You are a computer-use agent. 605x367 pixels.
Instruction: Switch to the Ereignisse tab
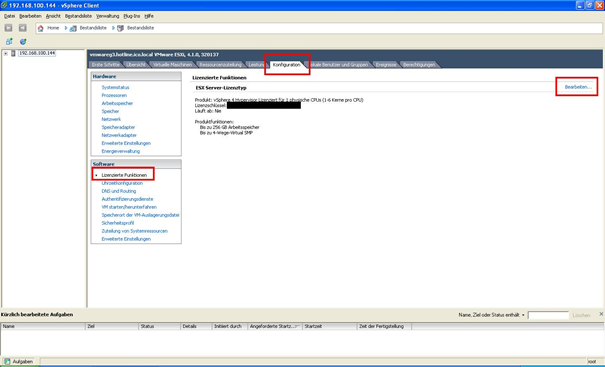tap(386, 65)
